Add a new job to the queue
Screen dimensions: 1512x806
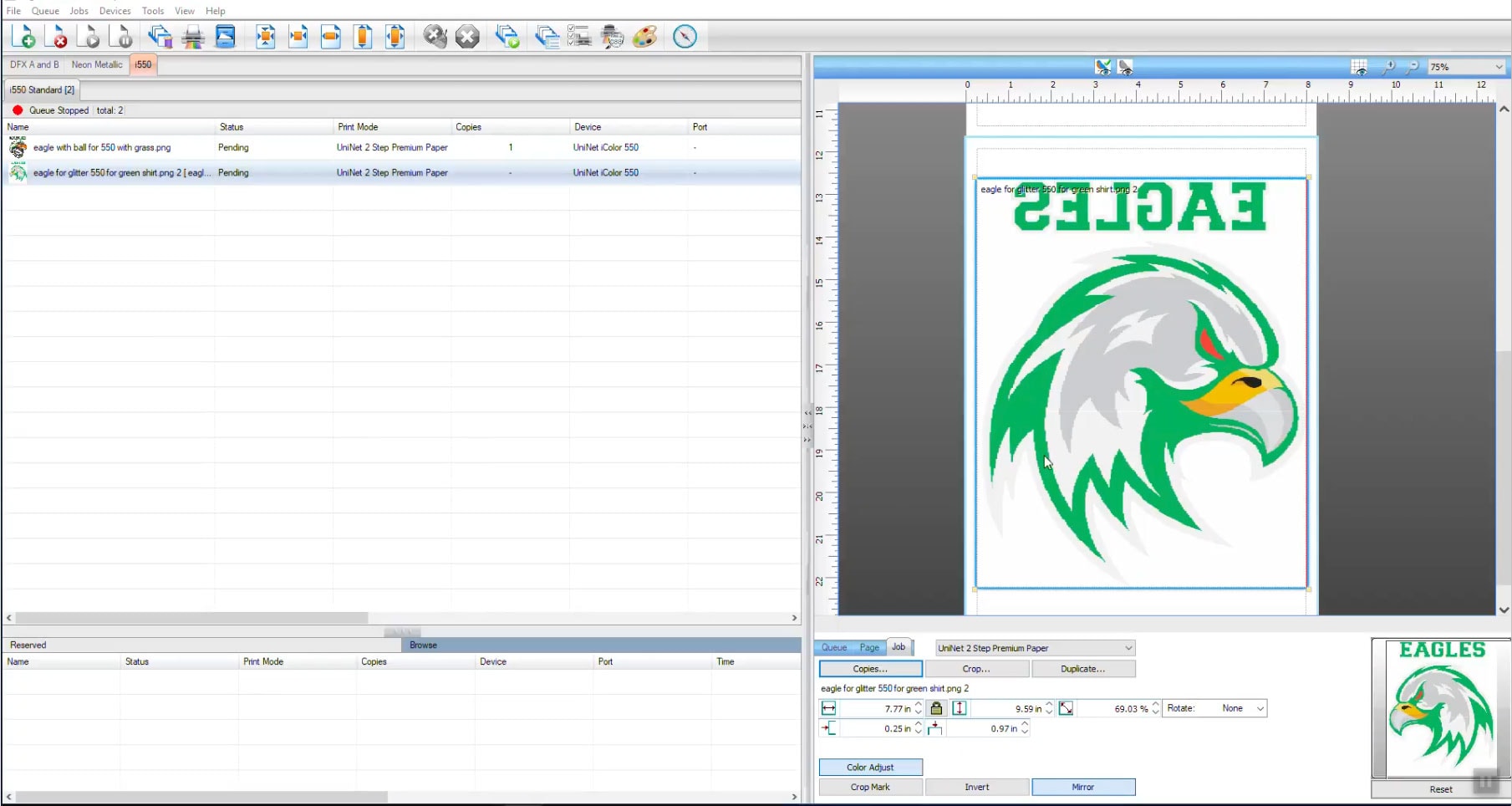23,36
